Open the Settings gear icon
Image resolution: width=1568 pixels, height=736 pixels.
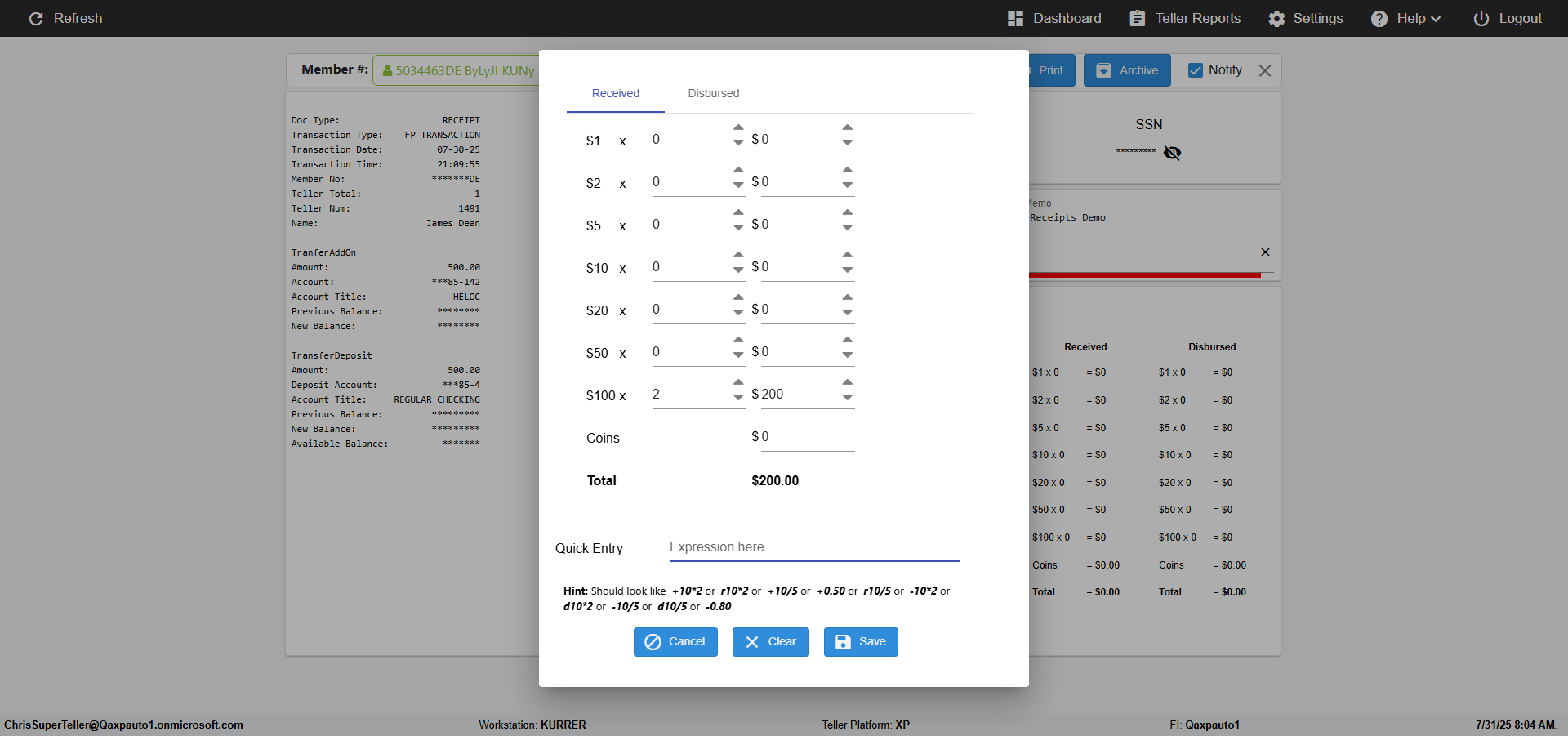1276,18
